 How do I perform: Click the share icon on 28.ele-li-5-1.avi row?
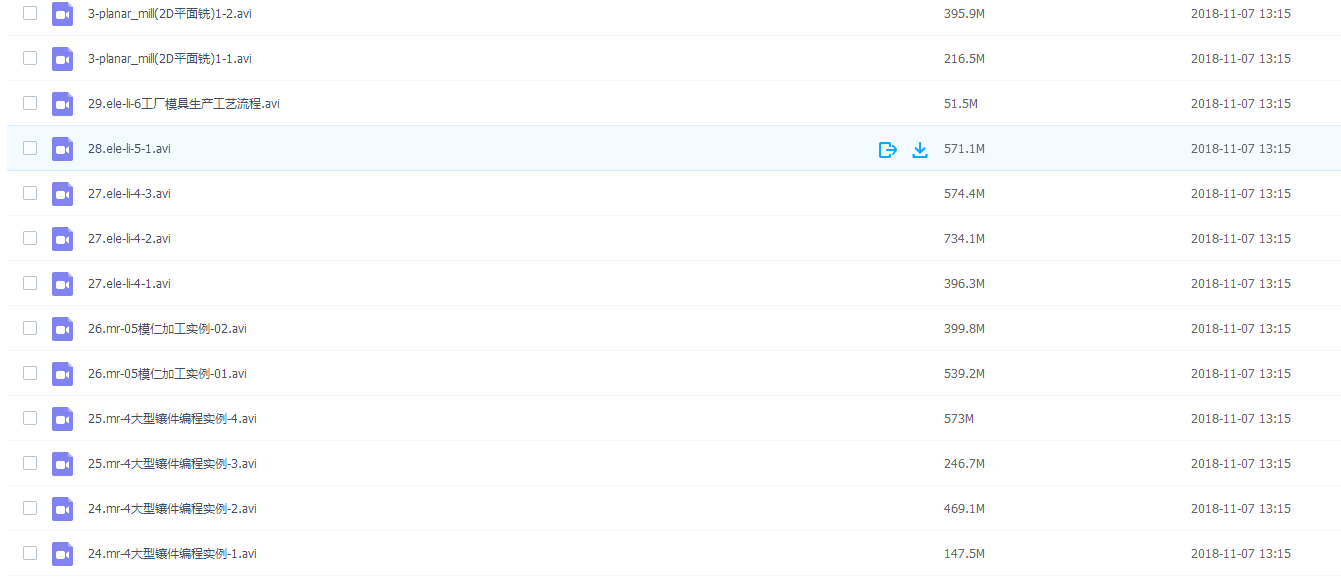[887, 150]
